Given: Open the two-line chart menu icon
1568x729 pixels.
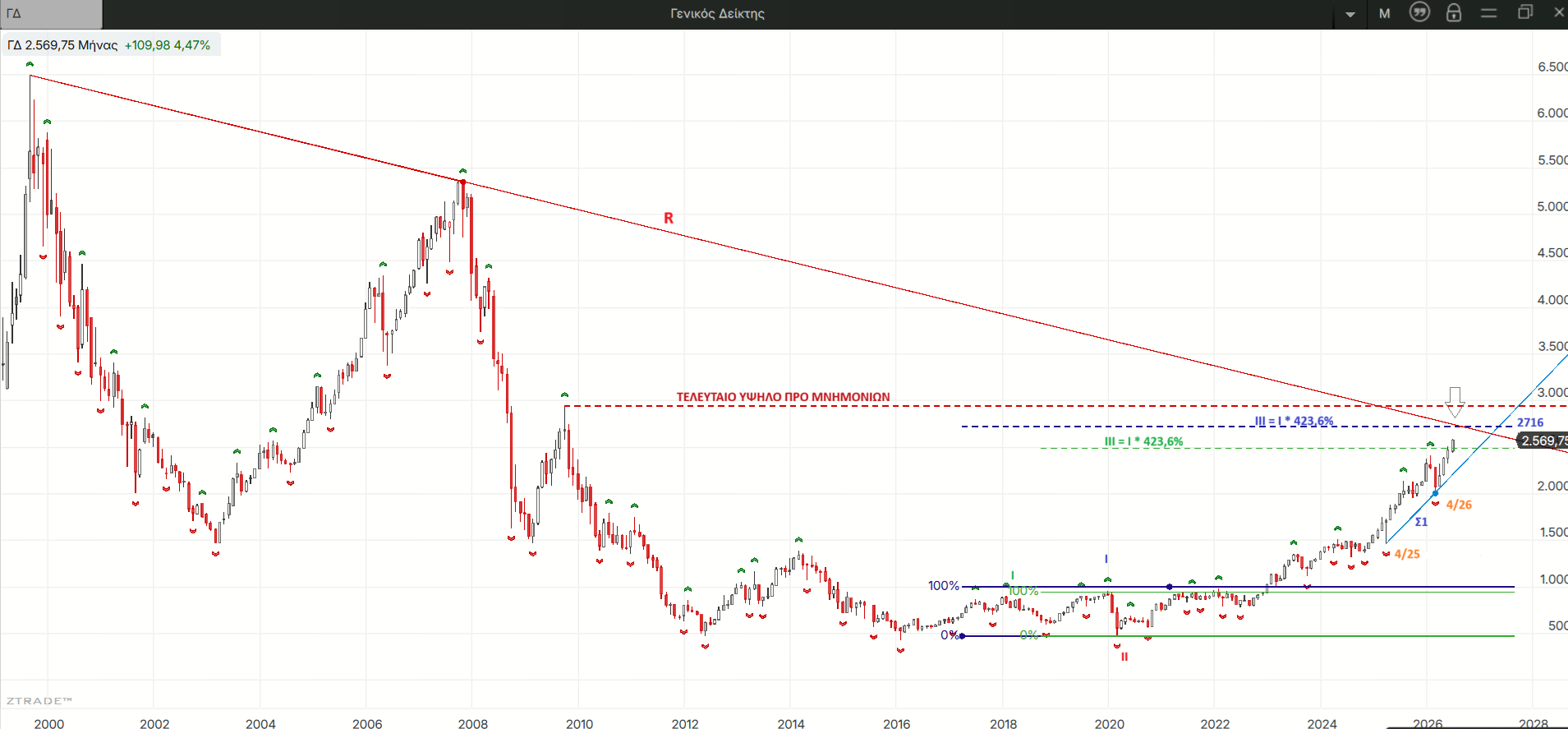Looking at the screenshot, I should [x=1489, y=13].
